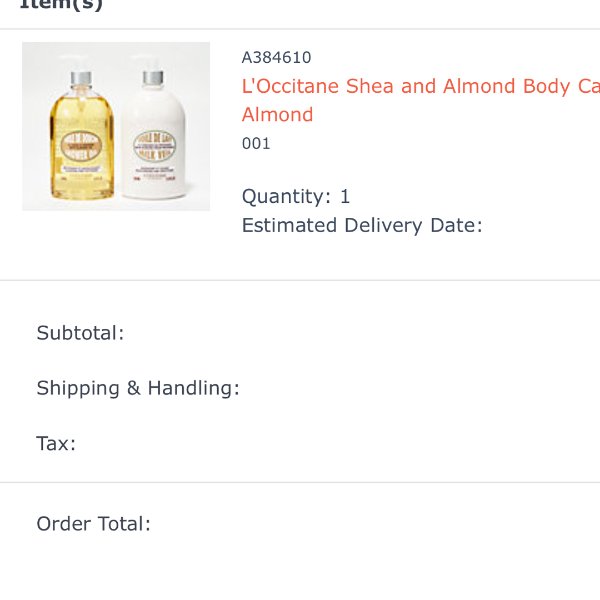Click the Shipping & Handling label
Image resolution: width=600 pixels, height=600 pixels.
click(138, 388)
